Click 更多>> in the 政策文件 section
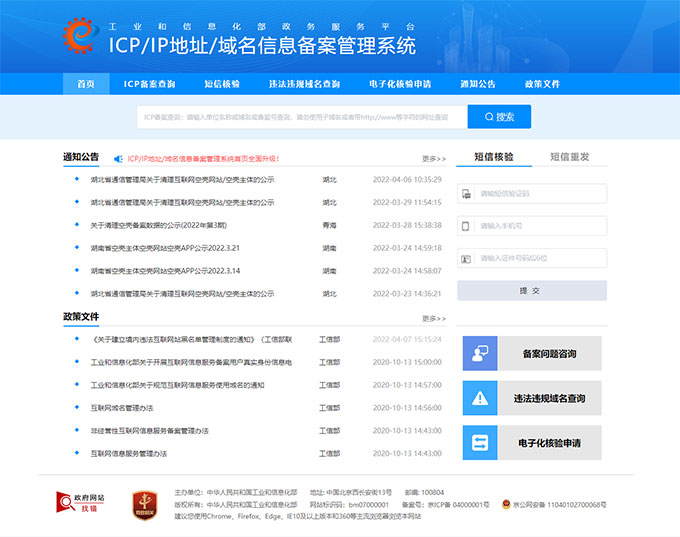 (434, 318)
